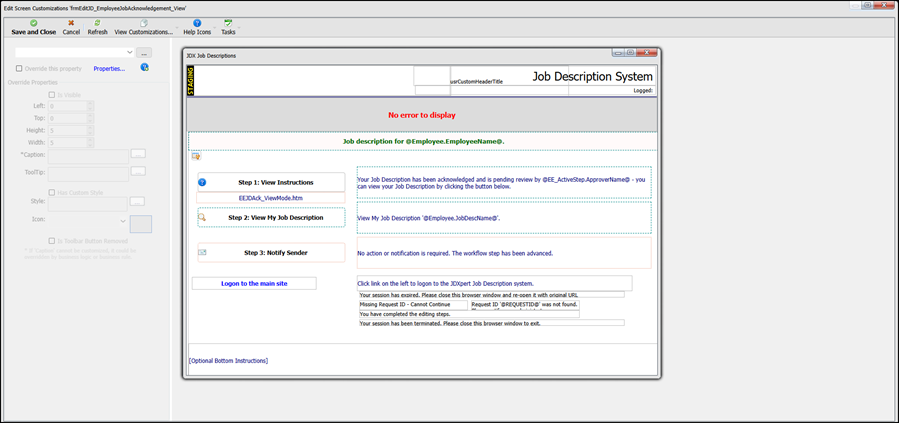The image size is (899, 423).
Task: Open the Tasks toolbar menu
Action: pos(228,26)
